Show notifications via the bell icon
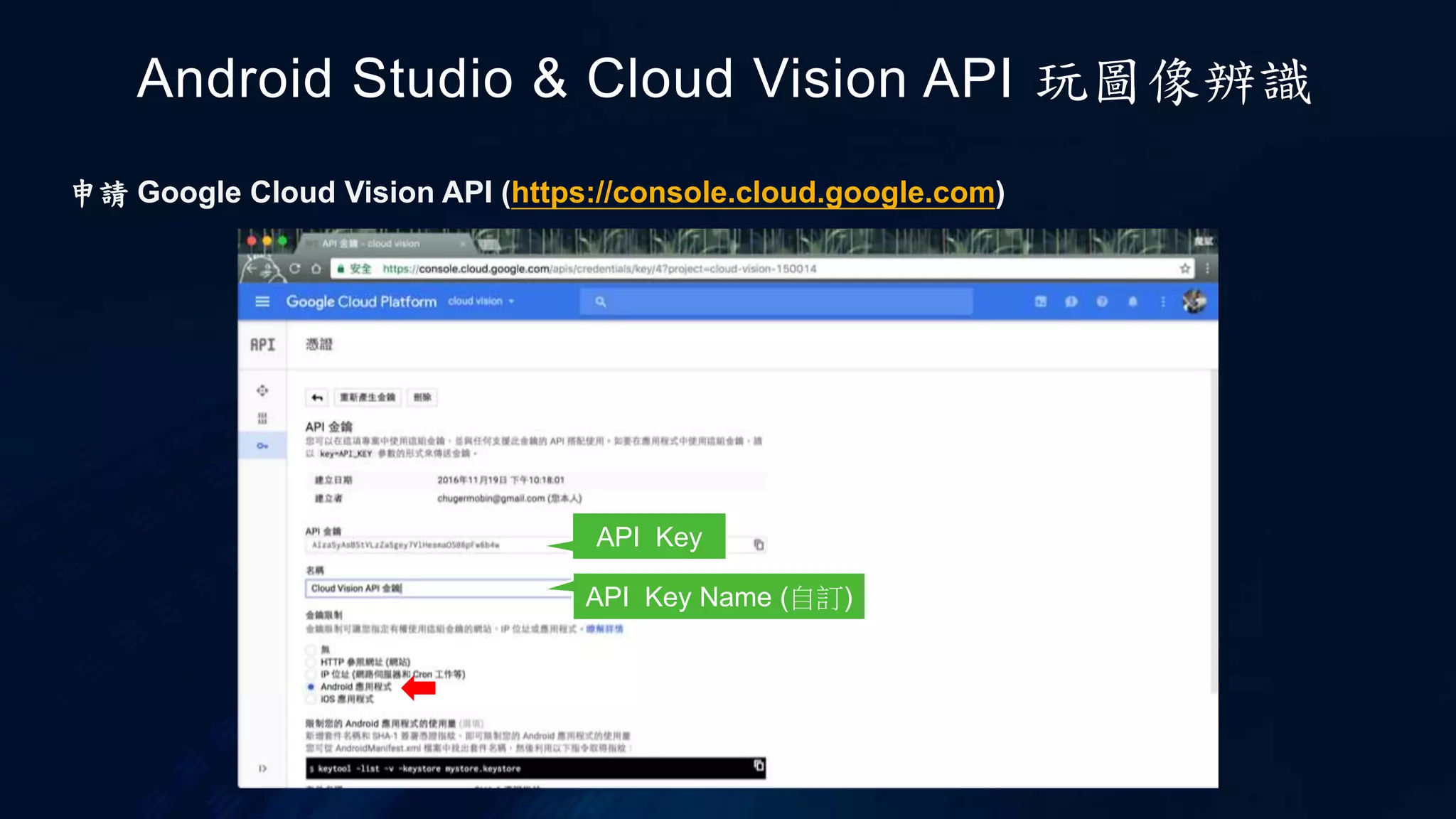 (1133, 301)
